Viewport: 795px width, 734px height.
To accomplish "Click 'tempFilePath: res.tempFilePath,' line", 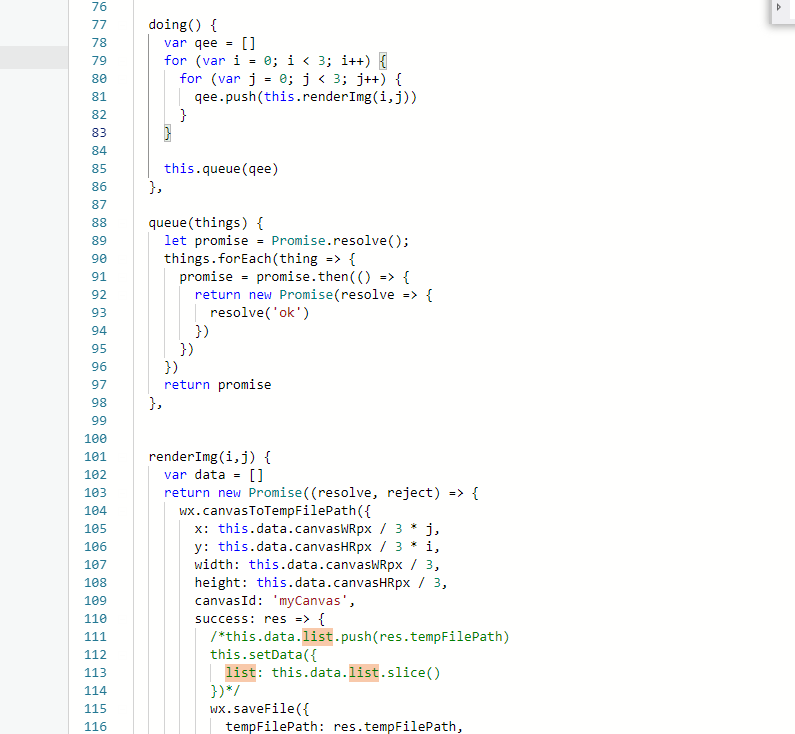I will 344,727.
